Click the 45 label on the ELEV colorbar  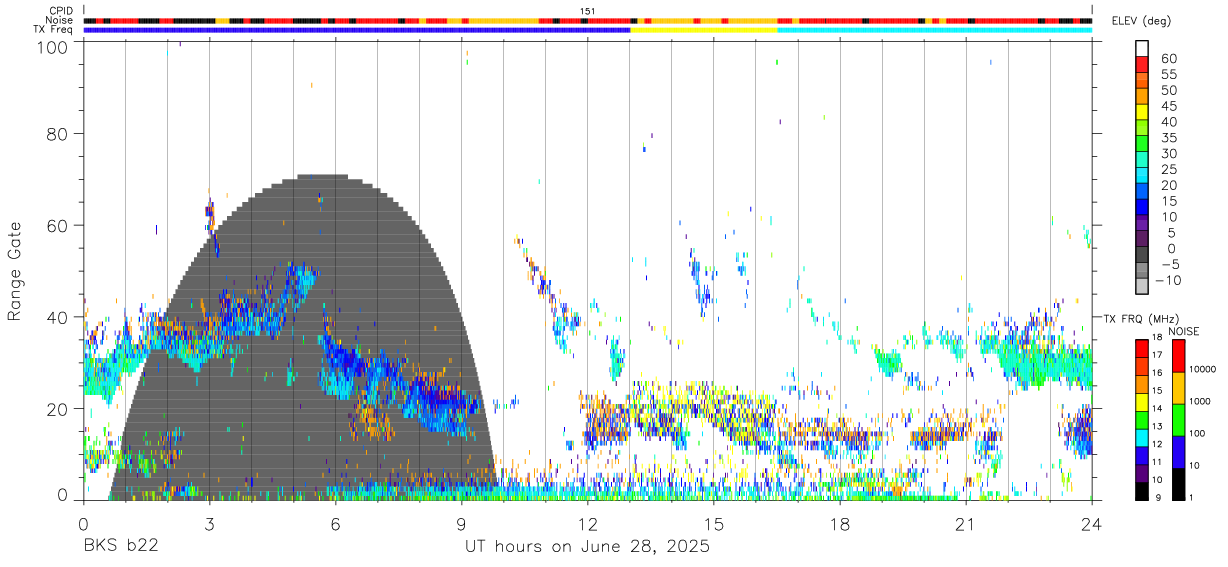(x=1167, y=106)
